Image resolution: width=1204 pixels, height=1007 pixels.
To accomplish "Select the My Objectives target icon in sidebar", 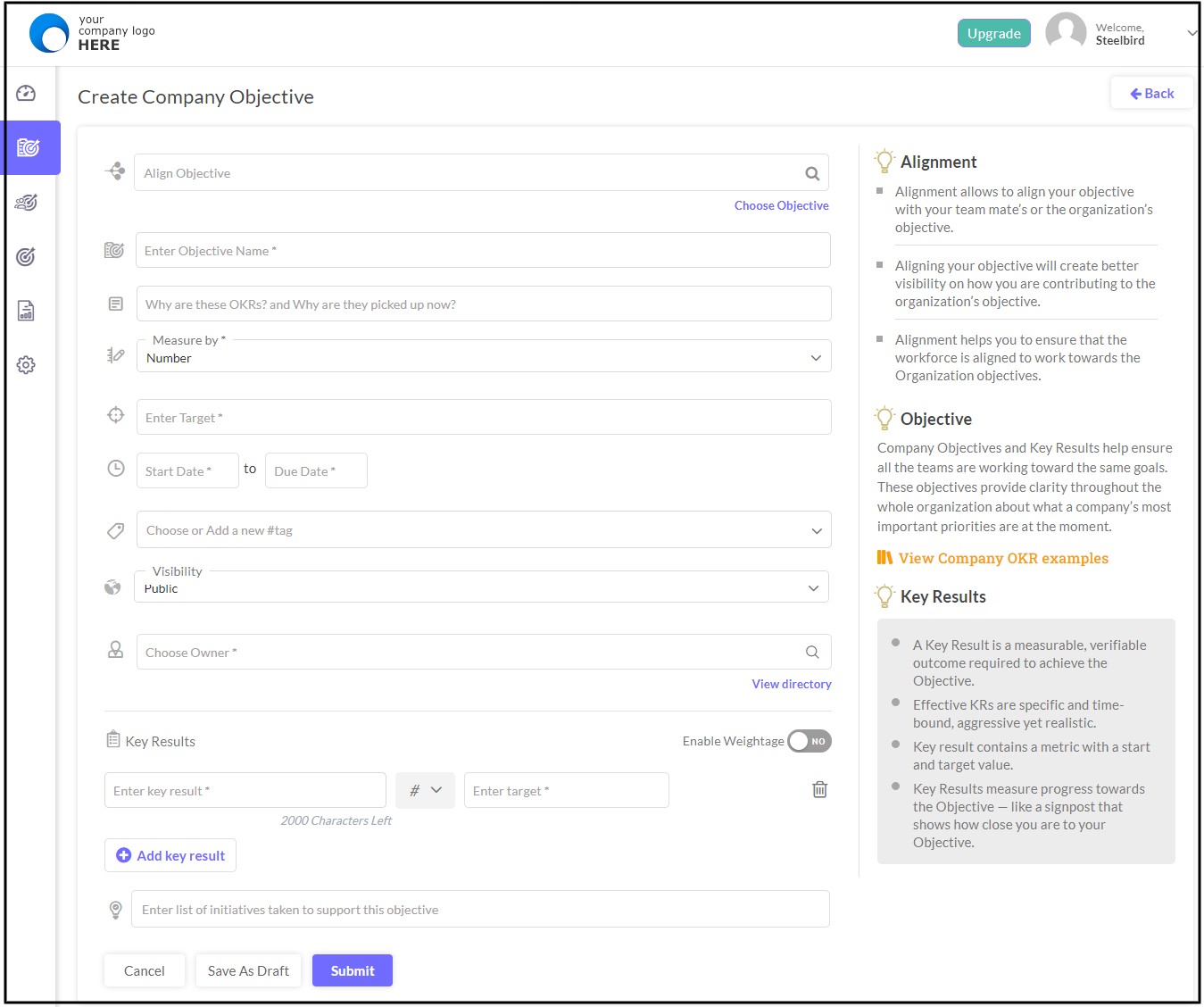I will [25, 256].
